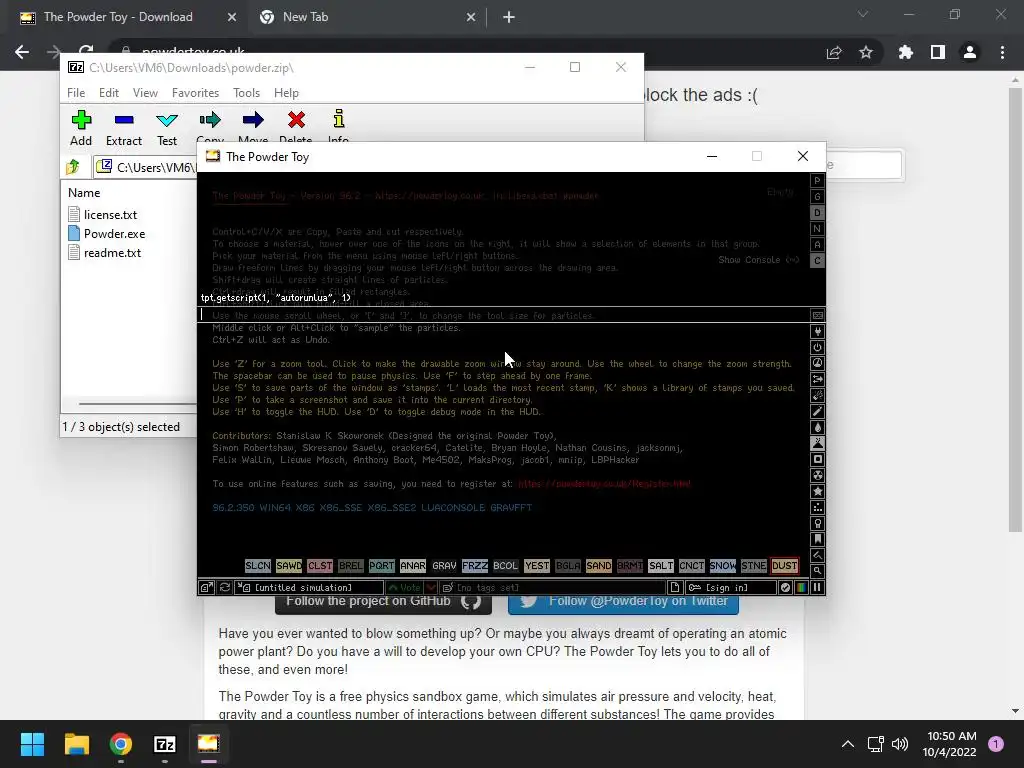Screen dimensions: 1024x768
Task: Toggle the D decorations option
Action: click(817, 212)
